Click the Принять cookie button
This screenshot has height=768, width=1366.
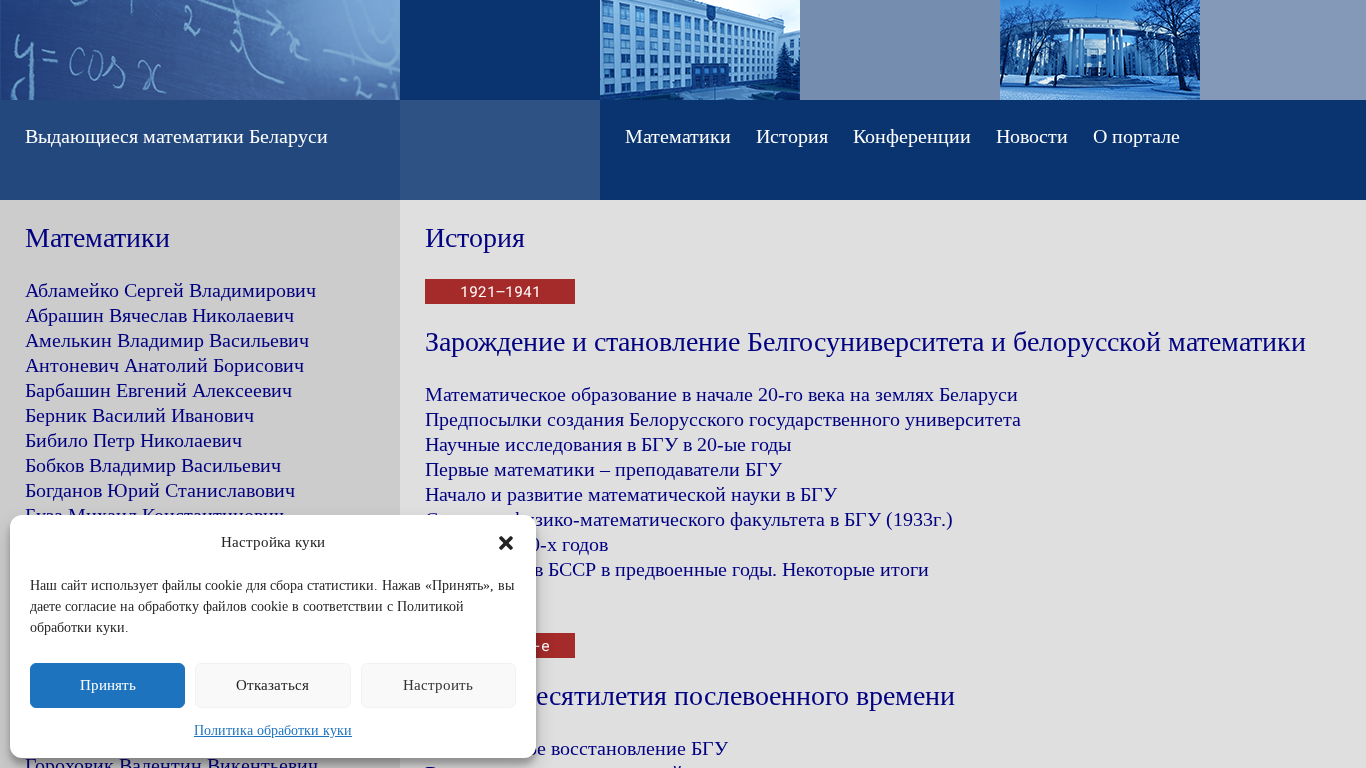107,685
